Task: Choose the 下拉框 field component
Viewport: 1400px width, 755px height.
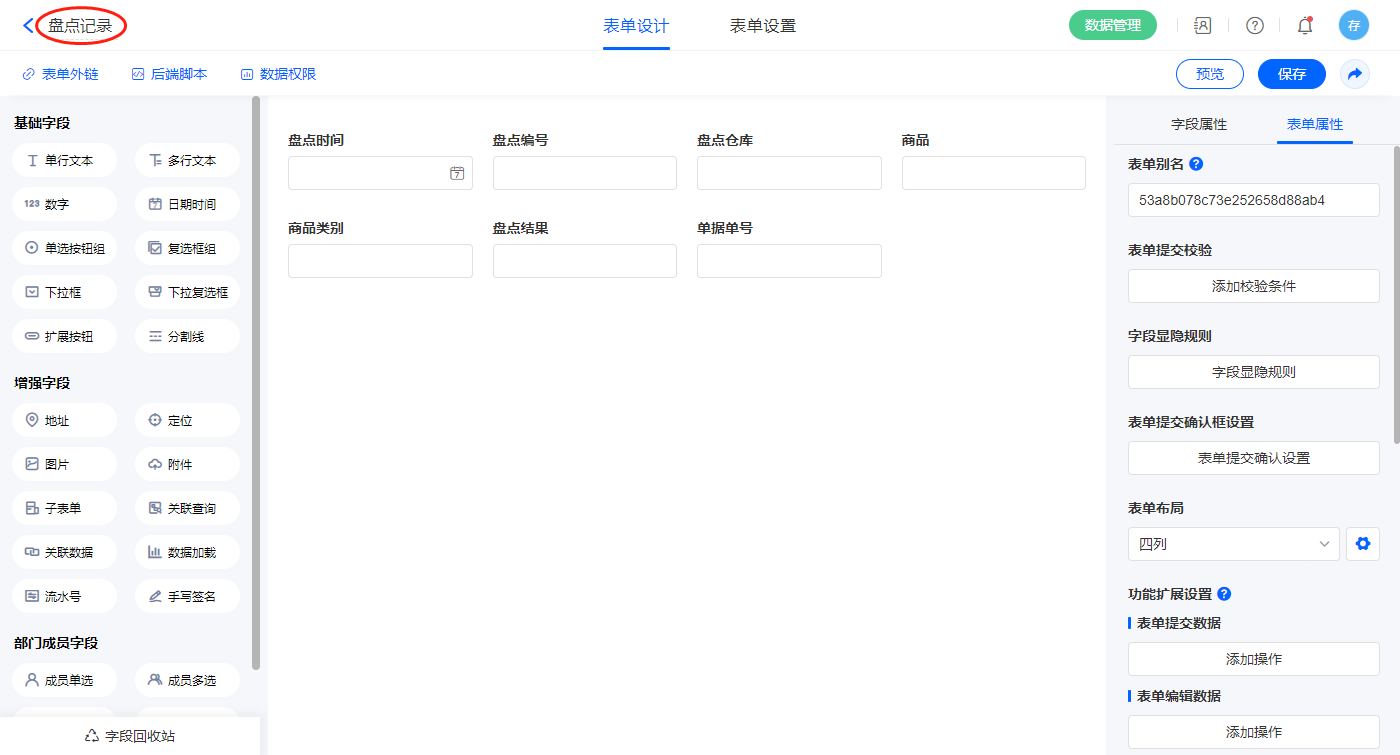Action: 65,292
